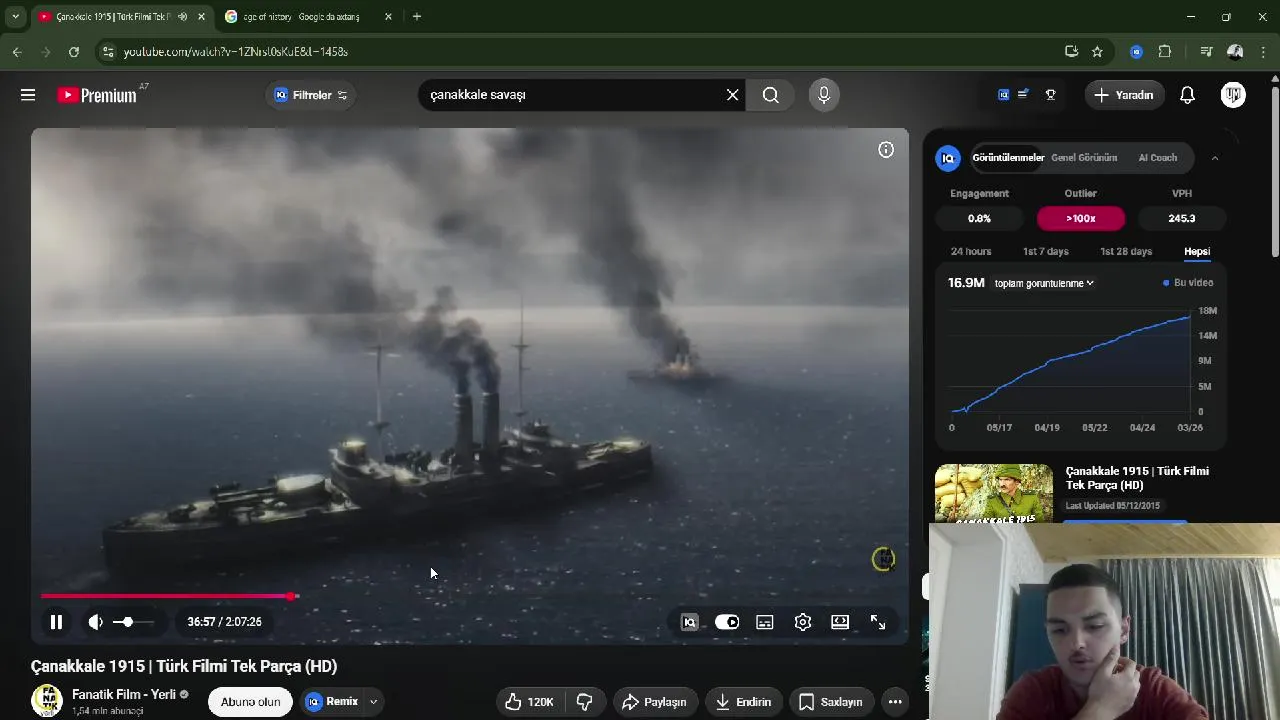The image size is (1280, 720).
Task: Open the browser tab list dropdown arrow
Action: 15,16
